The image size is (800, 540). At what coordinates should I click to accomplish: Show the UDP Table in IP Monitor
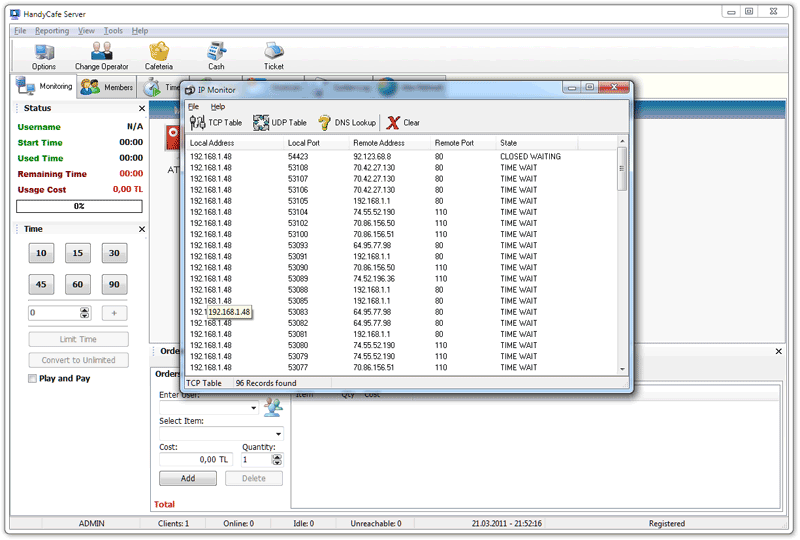tap(280, 122)
